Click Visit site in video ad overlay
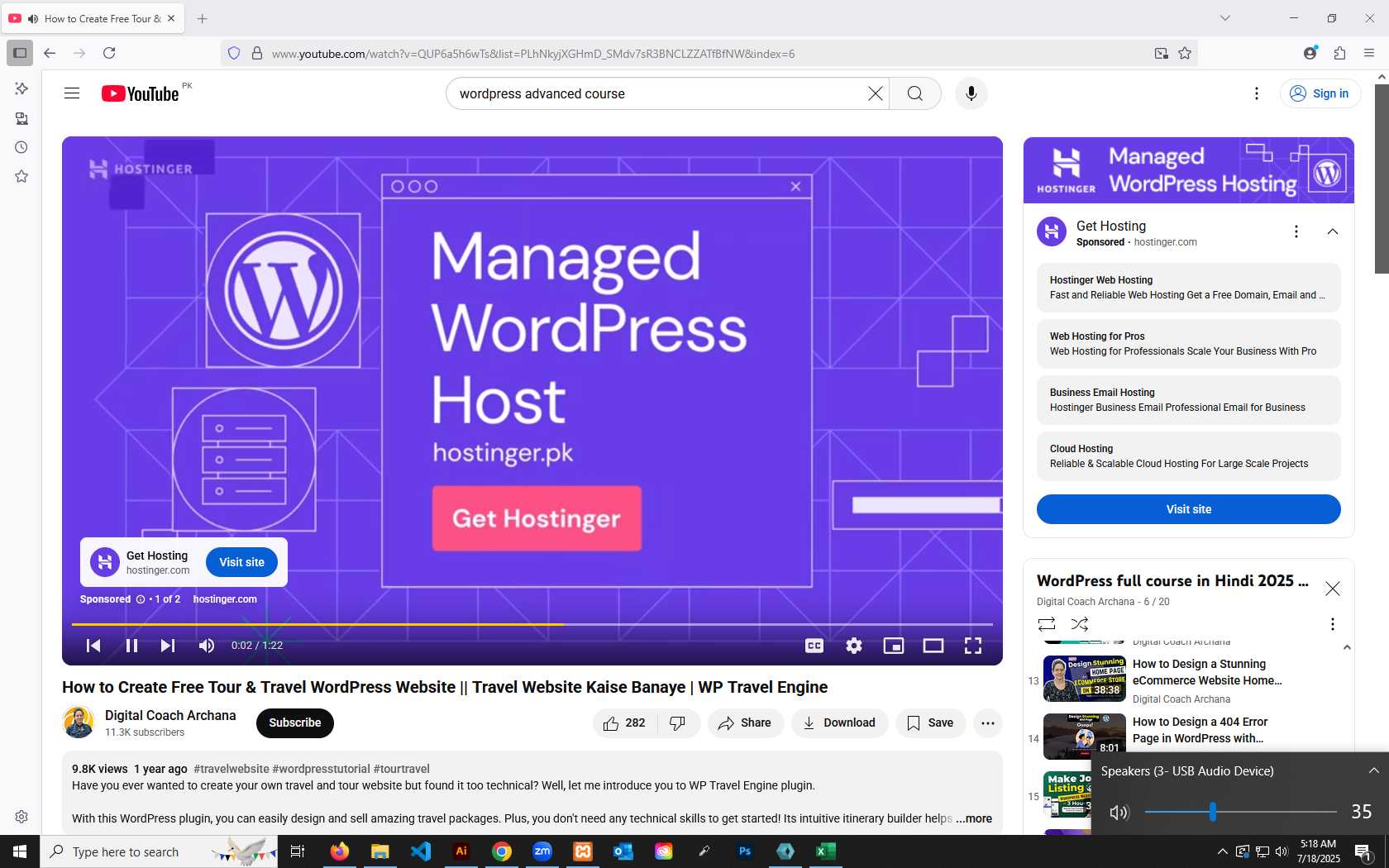Viewport: 1389px width, 868px height. 241,562
